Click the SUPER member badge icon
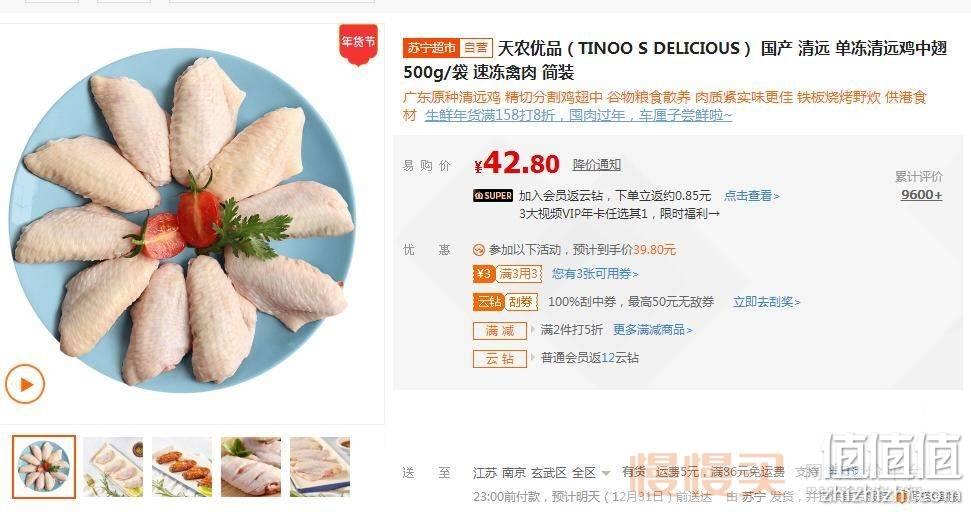This screenshot has width=971, height=512. point(493,196)
